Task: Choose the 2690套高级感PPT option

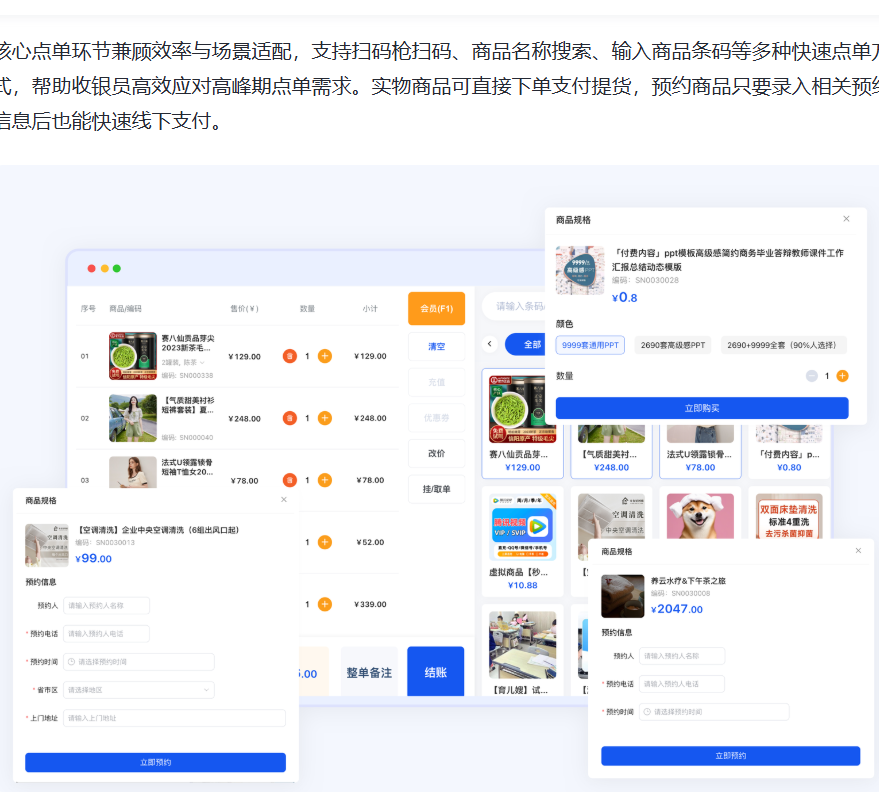Action: pos(673,345)
